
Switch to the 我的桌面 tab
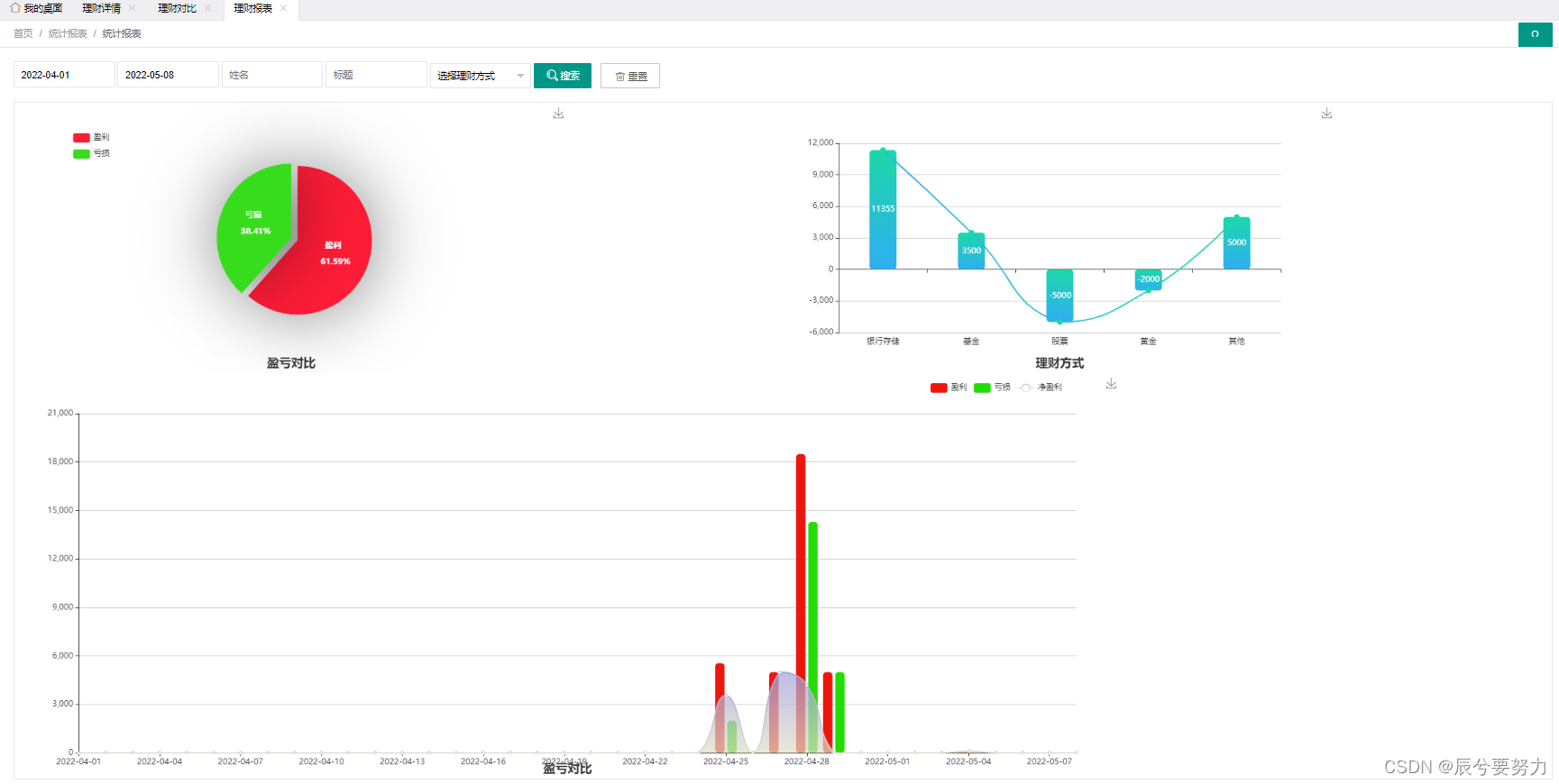click(x=43, y=8)
